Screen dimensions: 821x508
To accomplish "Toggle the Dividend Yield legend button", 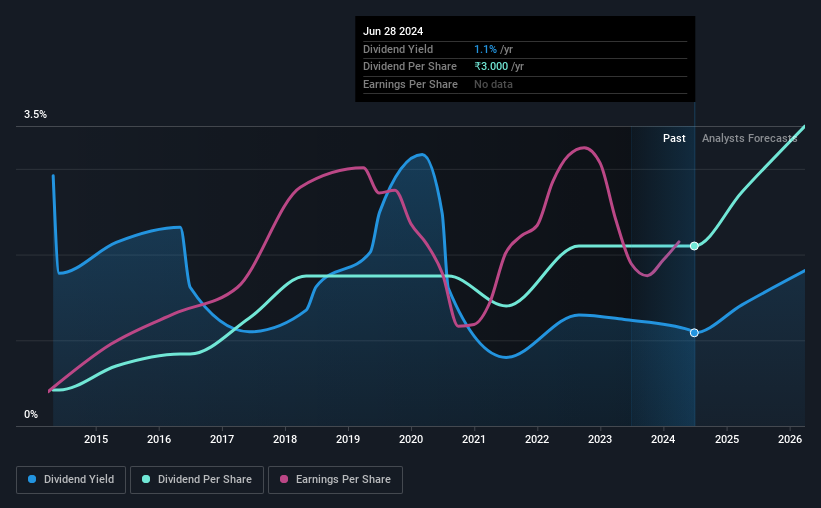I will (71, 480).
